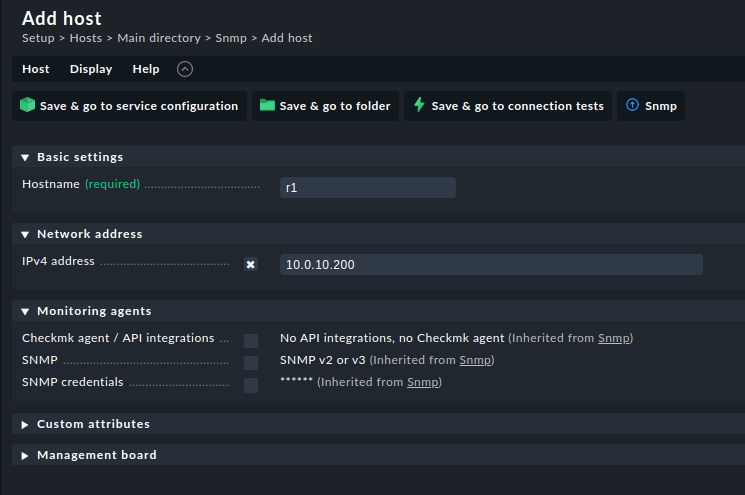Image resolution: width=745 pixels, height=495 pixels.
Task: Click the green cube service configuration icon
Action: click(x=28, y=105)
